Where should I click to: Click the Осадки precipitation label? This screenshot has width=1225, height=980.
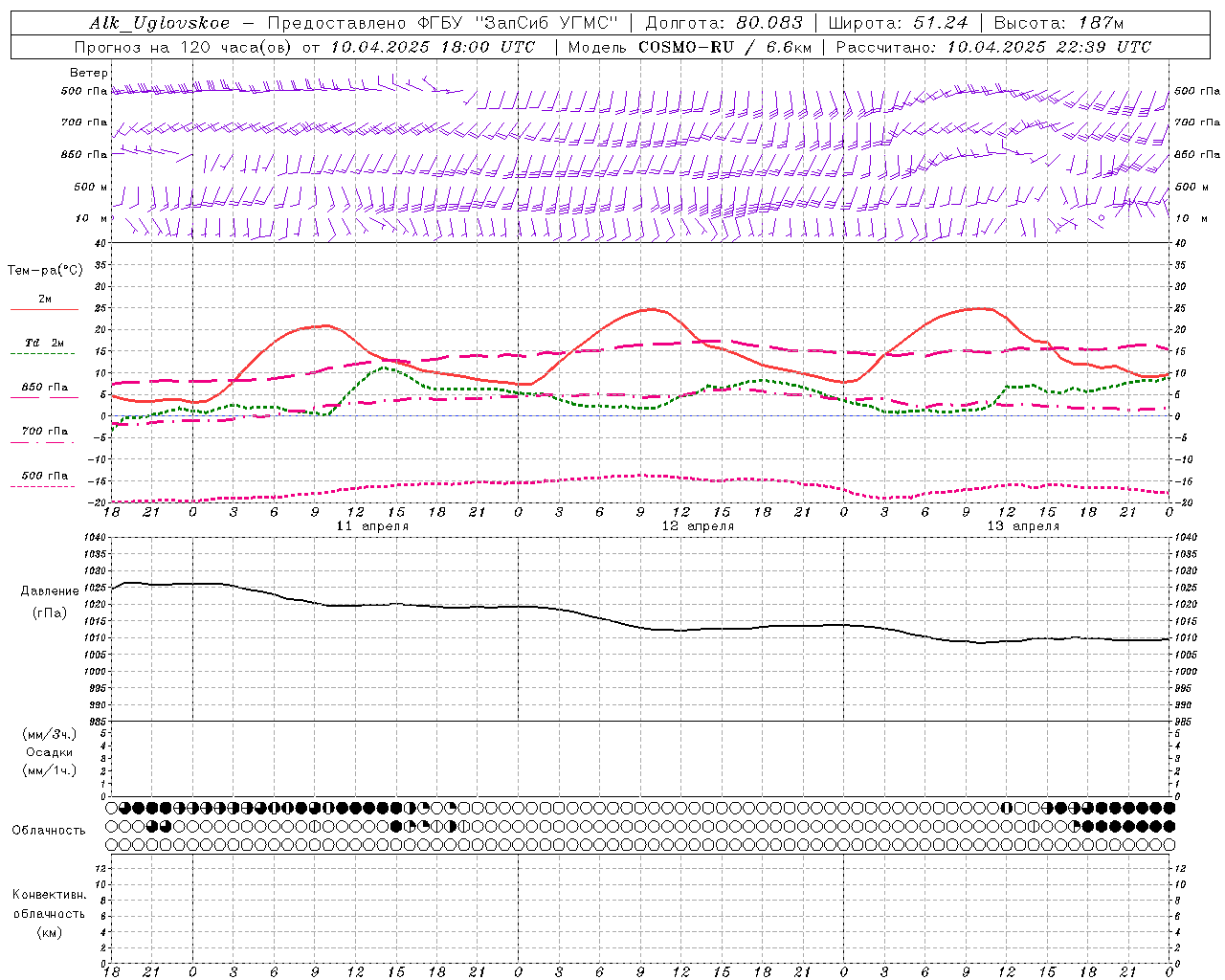tap(50, 752)
